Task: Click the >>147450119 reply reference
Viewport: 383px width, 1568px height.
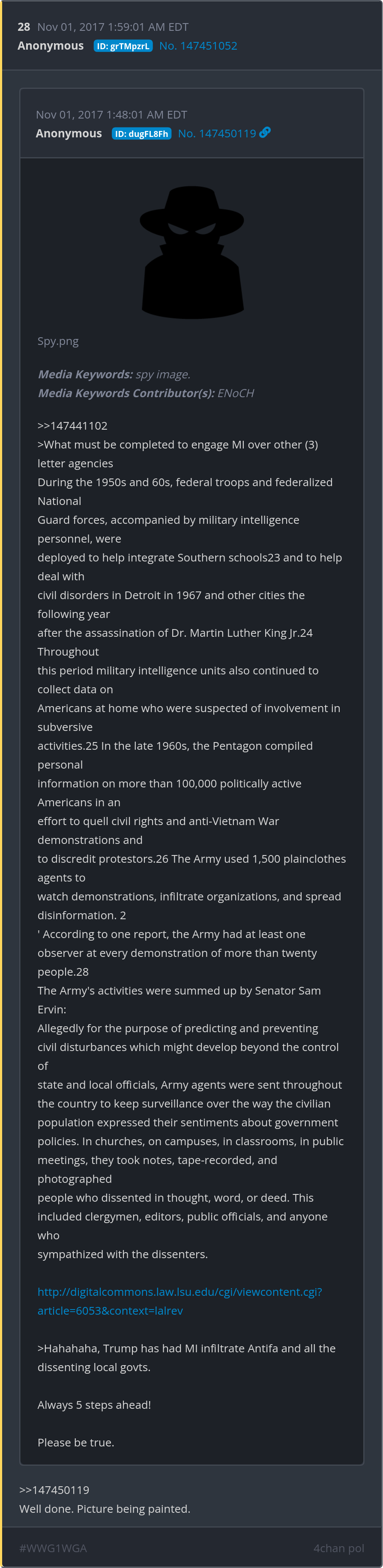Action: coord(54,1490)
